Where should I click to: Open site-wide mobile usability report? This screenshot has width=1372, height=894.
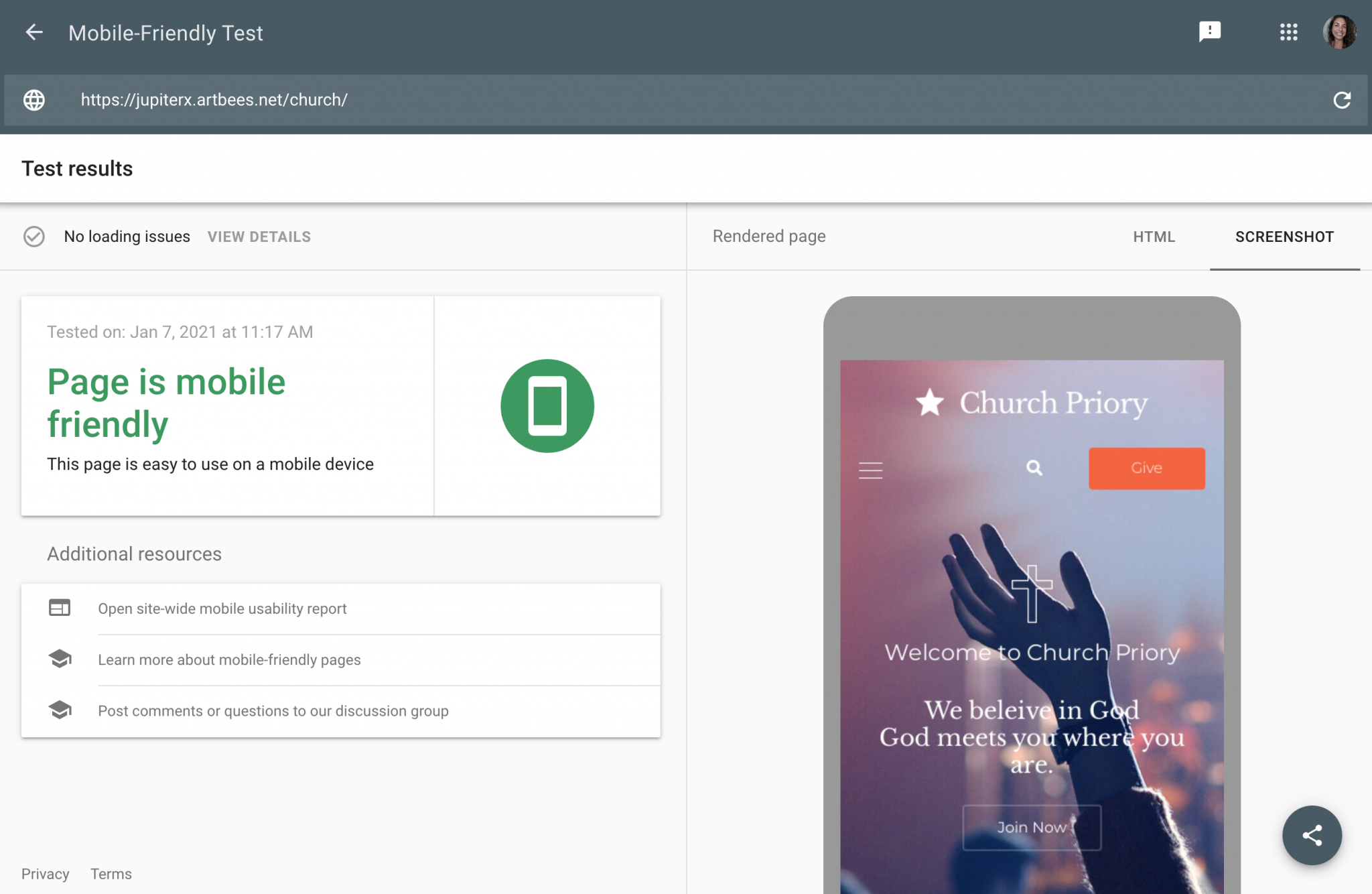[x=222, y=609]
